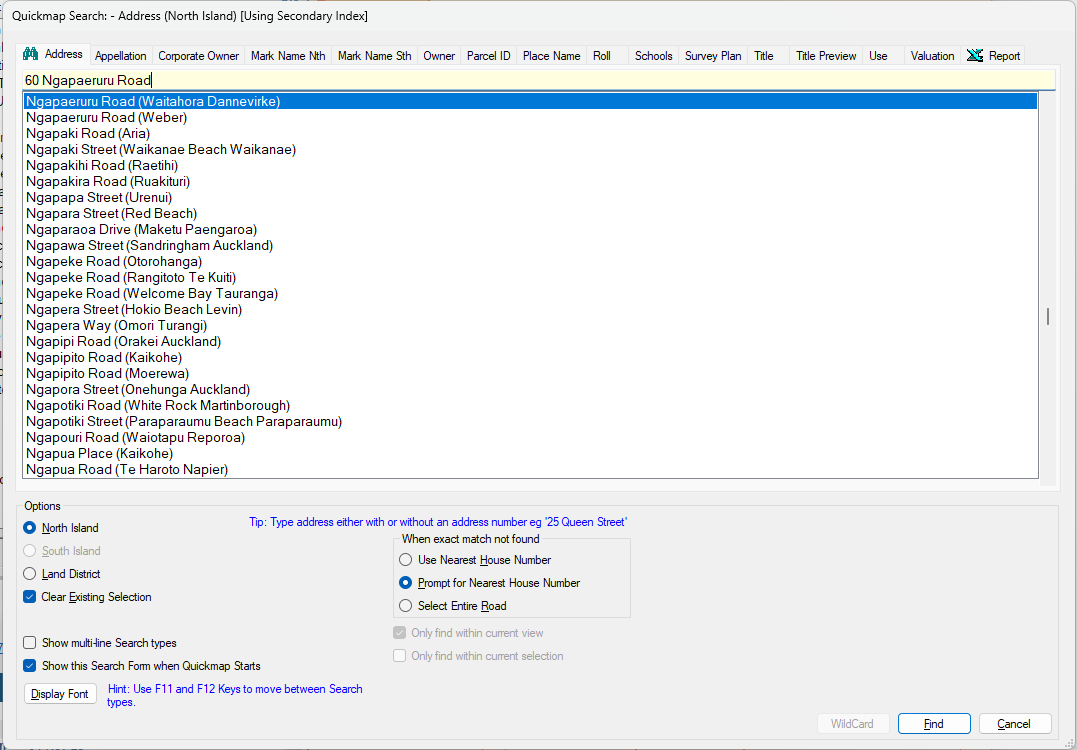
Task: Enable Show multi-line Search types
Action: pos(30,643)
